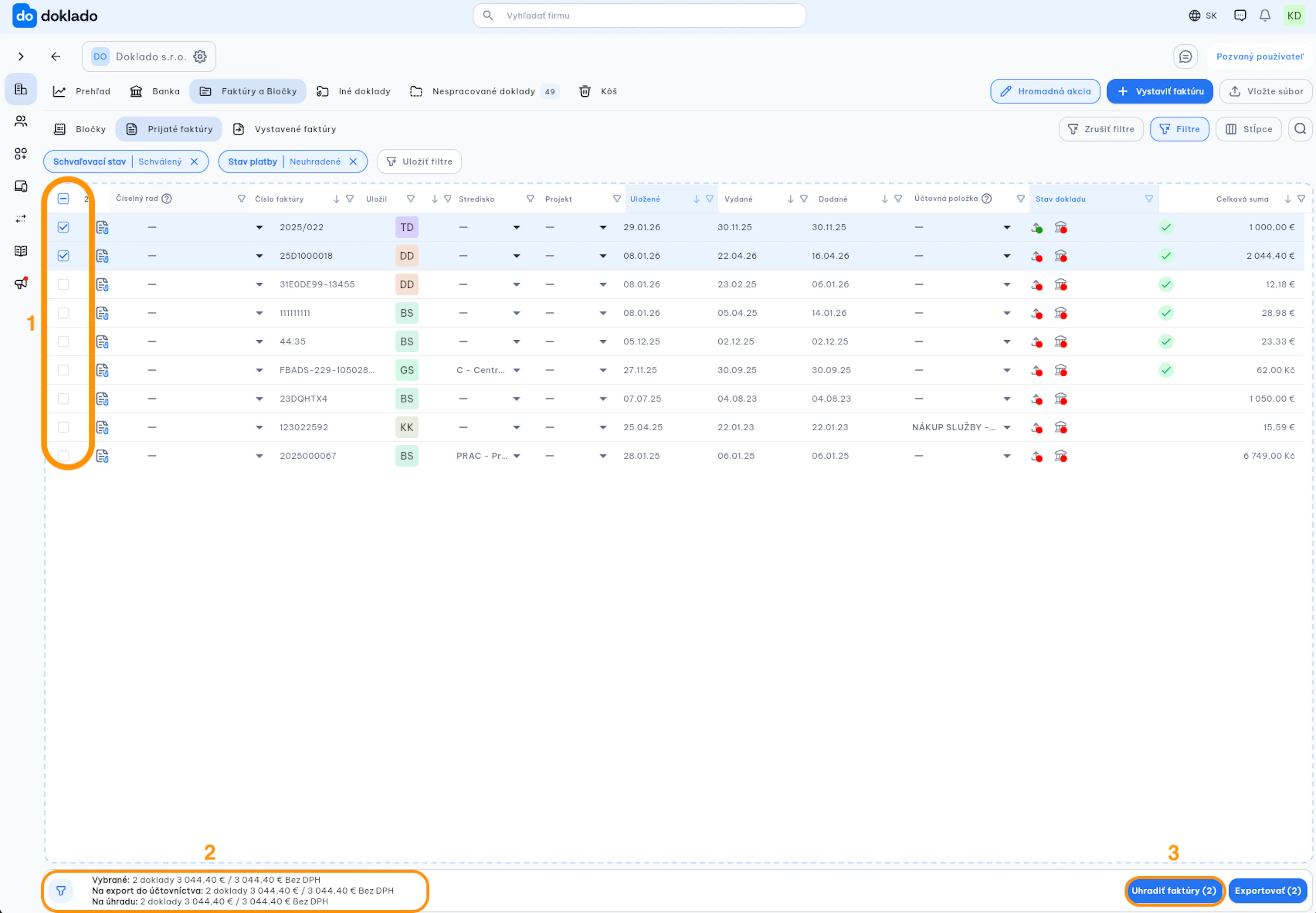Screen dimensions: 1316x913
Task: Click Exportovať (2) button
Action: tap(1267, 891)
